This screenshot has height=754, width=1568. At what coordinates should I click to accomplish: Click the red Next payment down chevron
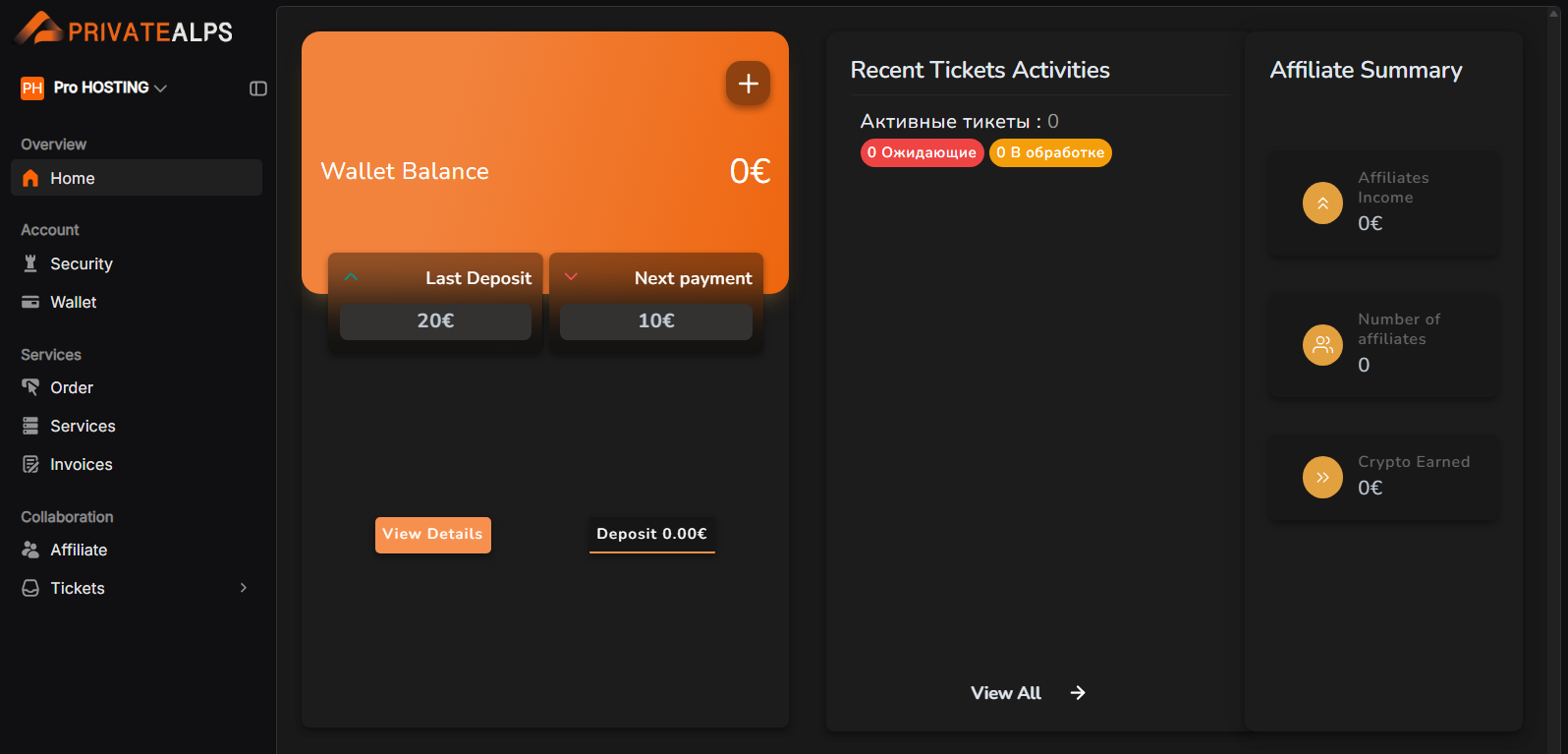tap(571, 277)
